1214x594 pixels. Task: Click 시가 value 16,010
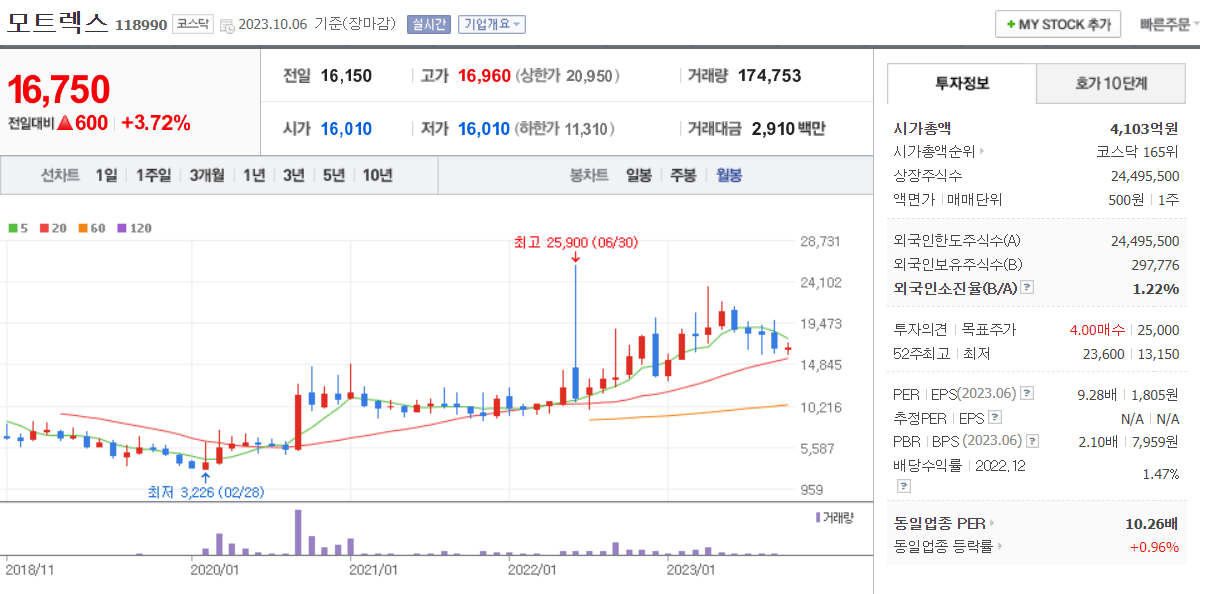(347, 128)
